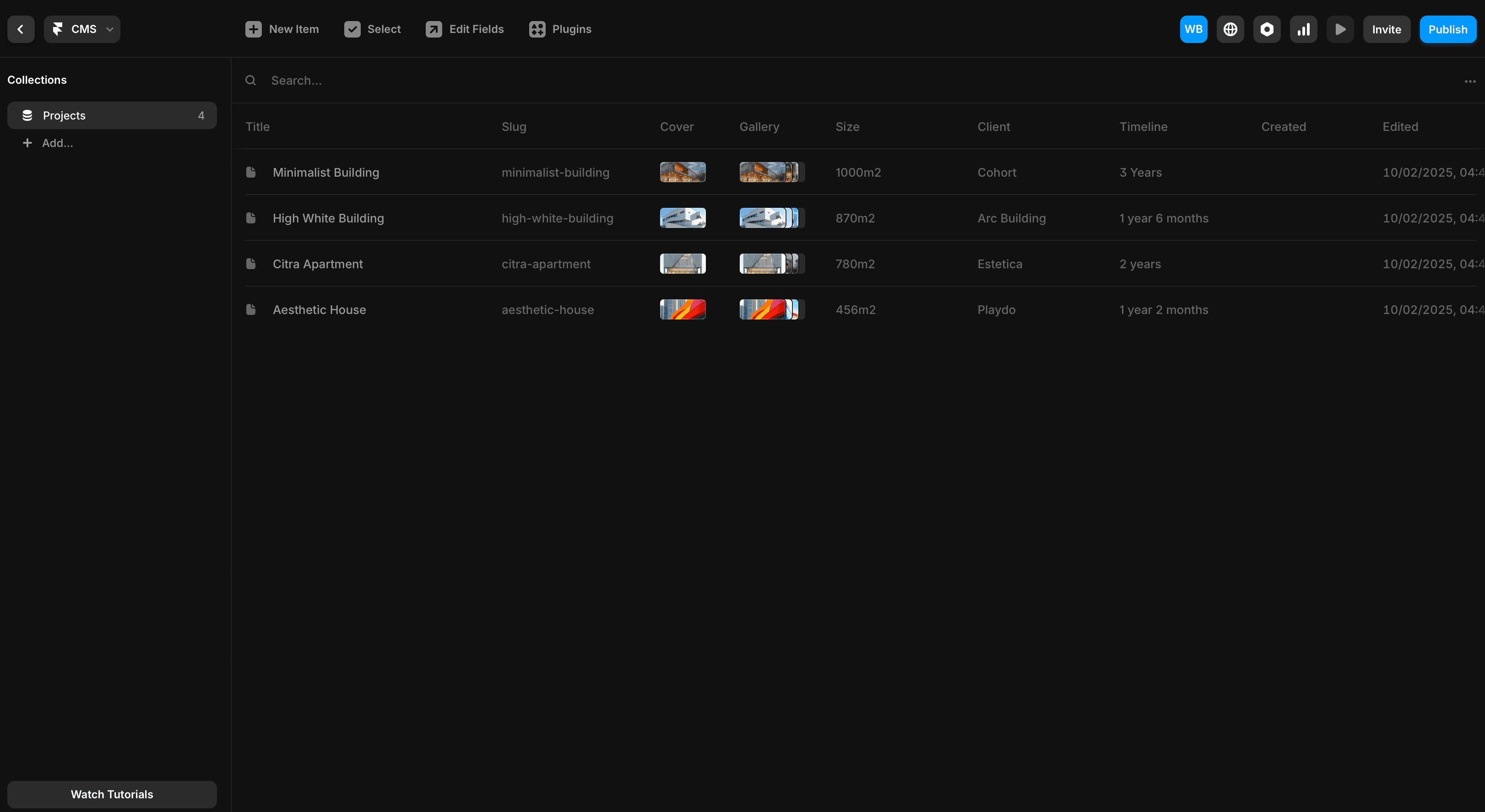Click the Projects database stack icon
The height and width of the screenshot is (812, 1485).
pos(27,115)
